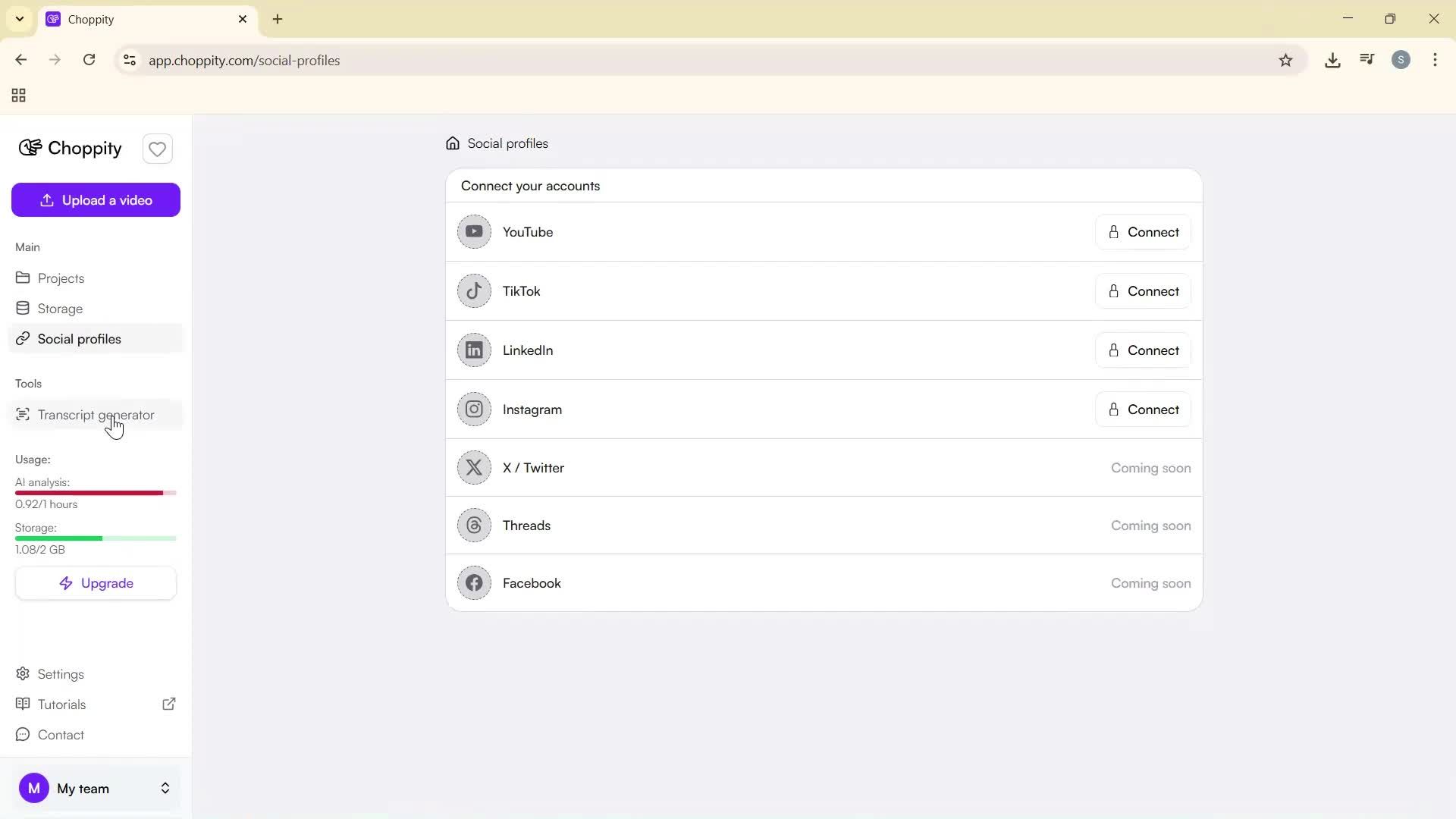Click the Threads icon
The width and height of the screenshot is (1456, 819).
coord(474,525)
